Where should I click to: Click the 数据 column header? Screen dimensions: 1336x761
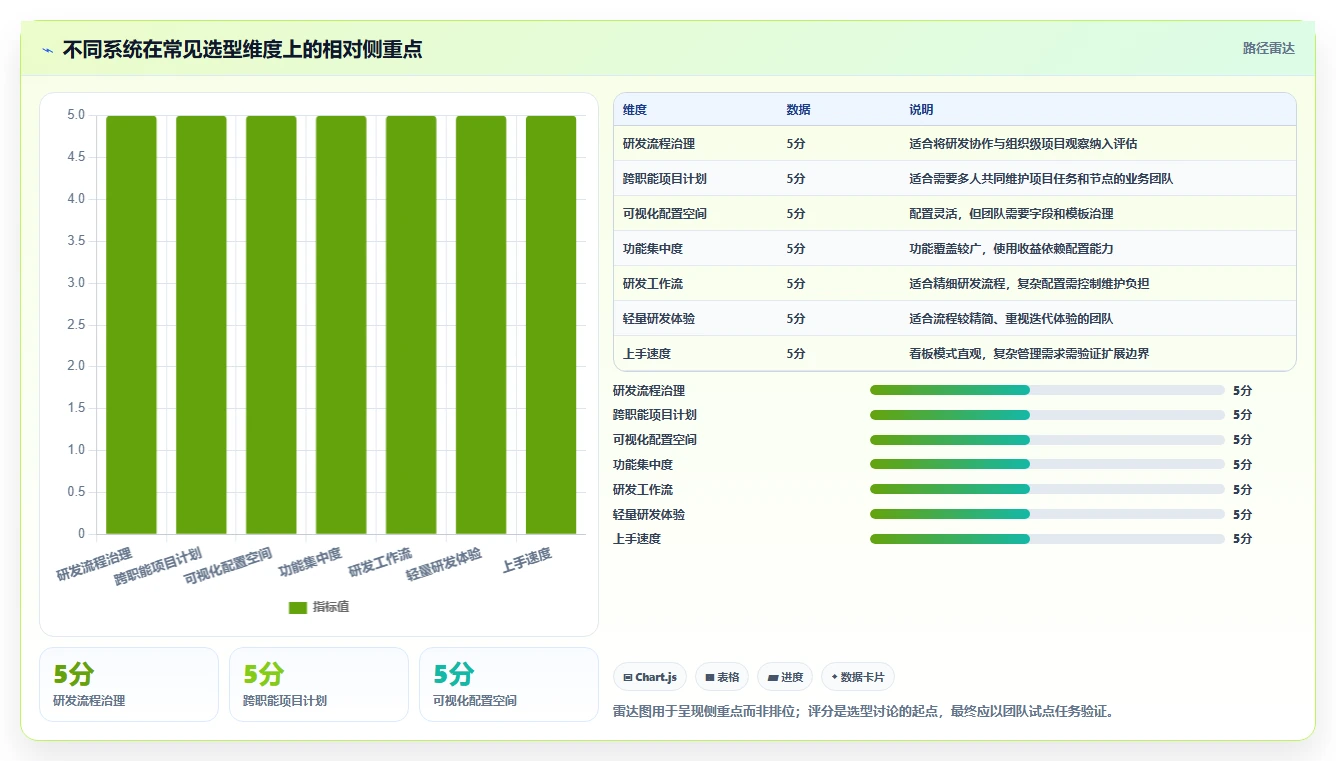(799, 110)
